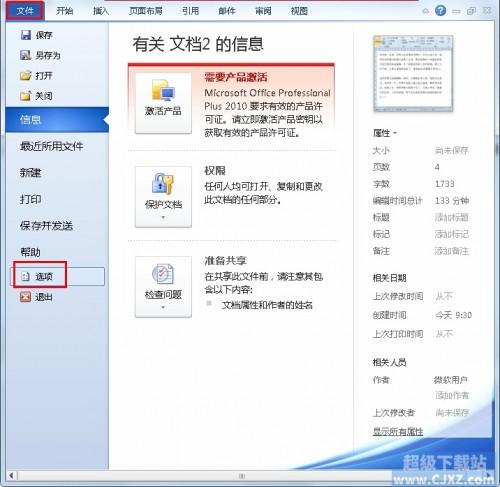Click the 权限 (Permissions) heading

(215, 171)
